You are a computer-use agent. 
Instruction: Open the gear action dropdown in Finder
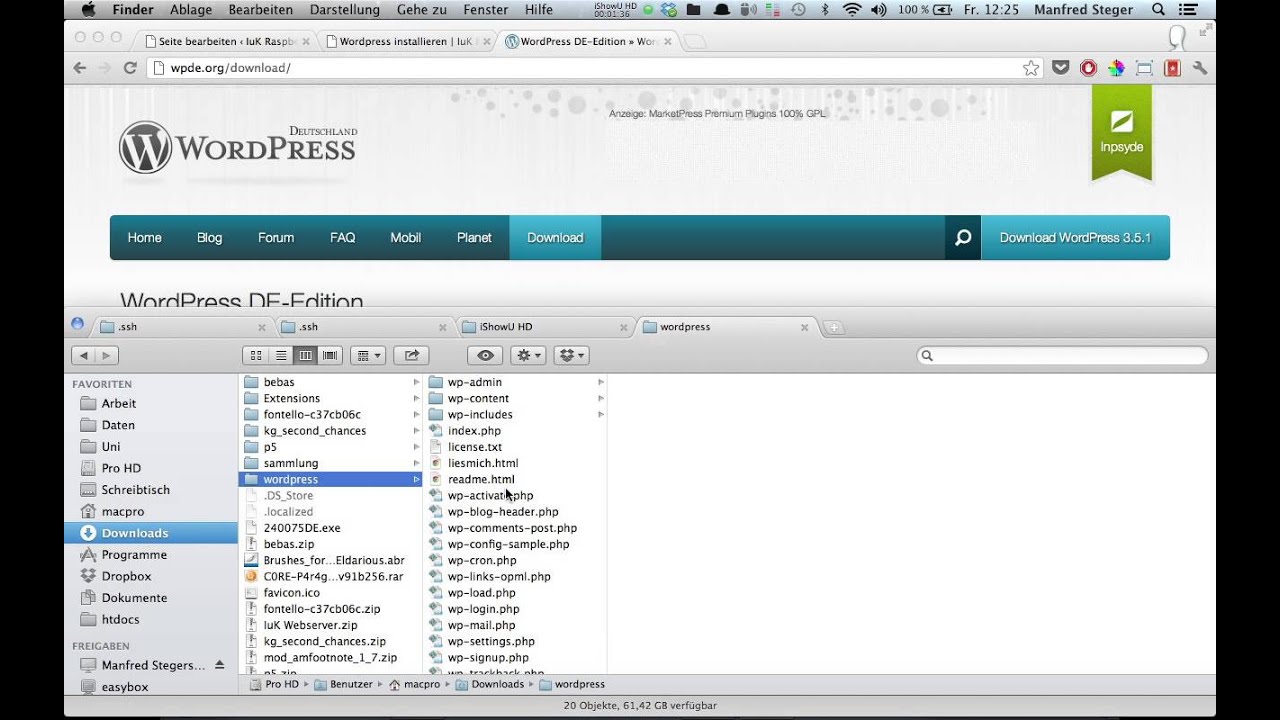point(528,355)
